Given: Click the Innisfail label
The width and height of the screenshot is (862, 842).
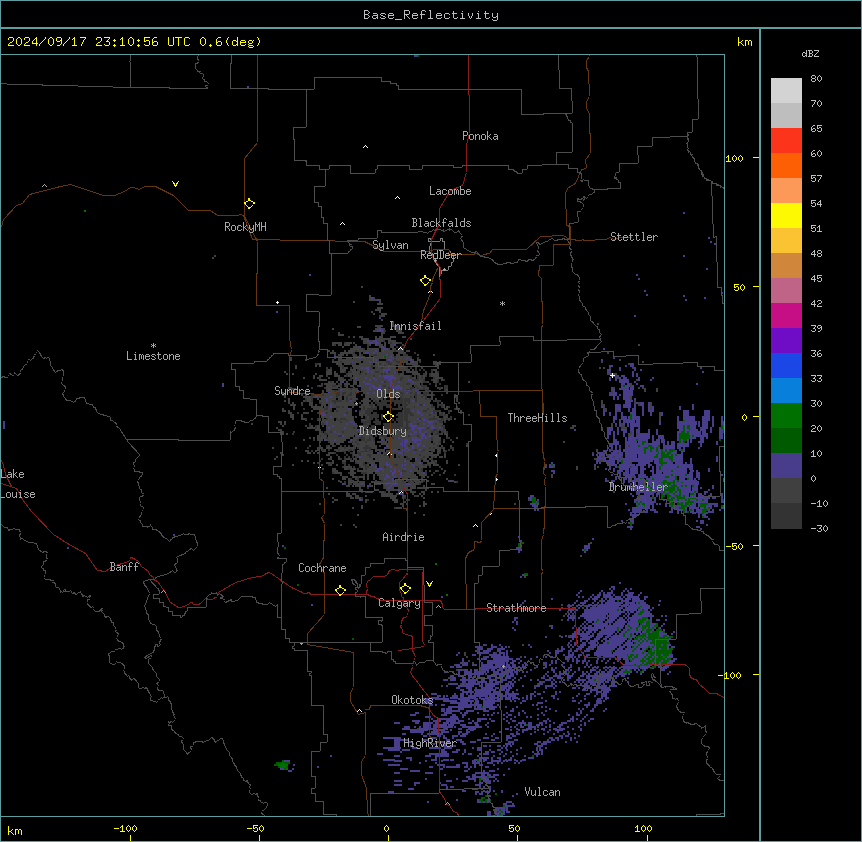Looking at the screenshot, I should click(x=415, y=326).
